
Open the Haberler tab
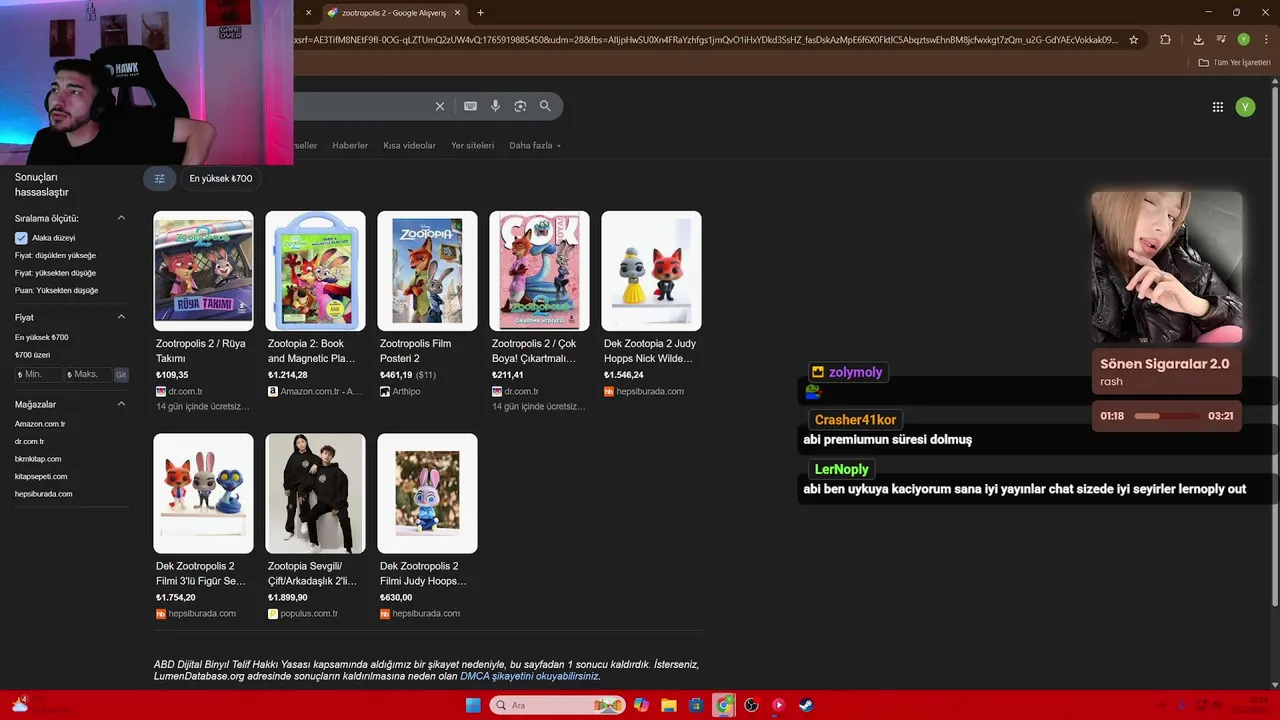(x=350, y=145)
